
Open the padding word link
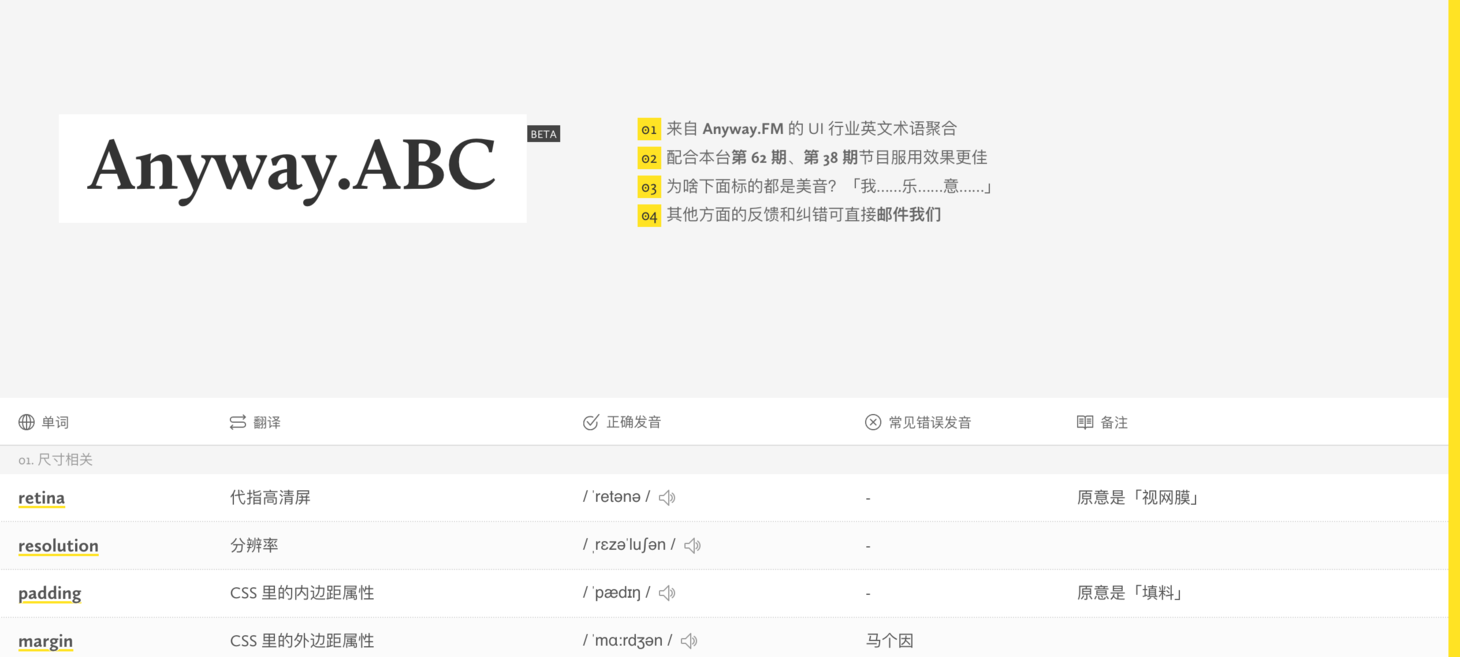pyautogui.click(x=50, y=593)
